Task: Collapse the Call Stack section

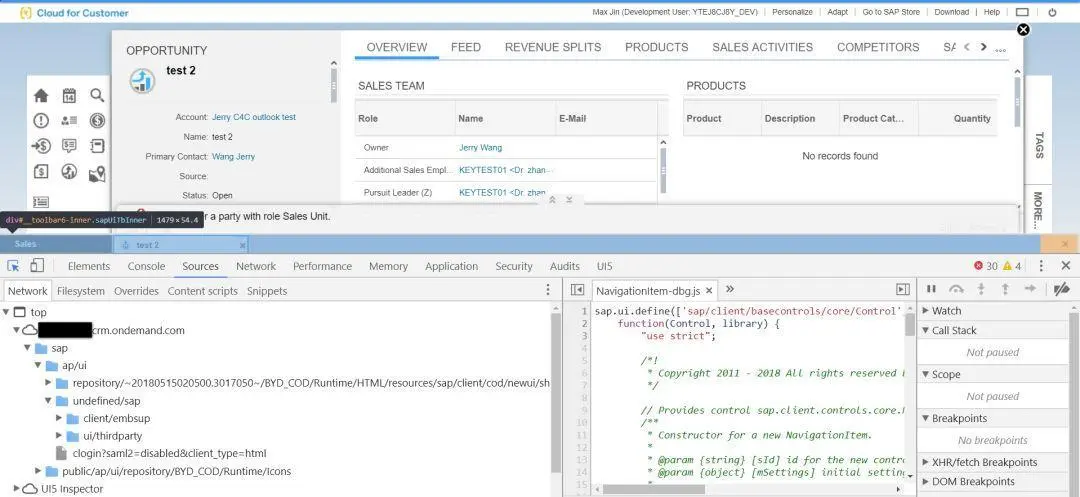Action: 926,330
